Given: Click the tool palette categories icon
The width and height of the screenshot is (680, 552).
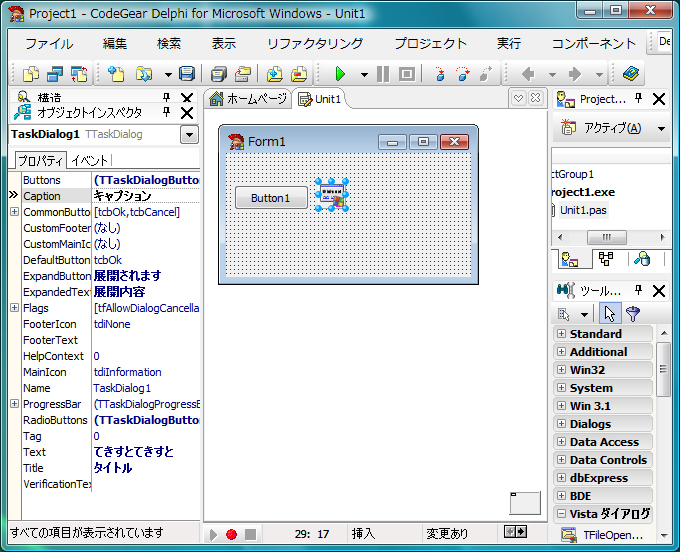Looking at the screenshot, I should 564,314.
